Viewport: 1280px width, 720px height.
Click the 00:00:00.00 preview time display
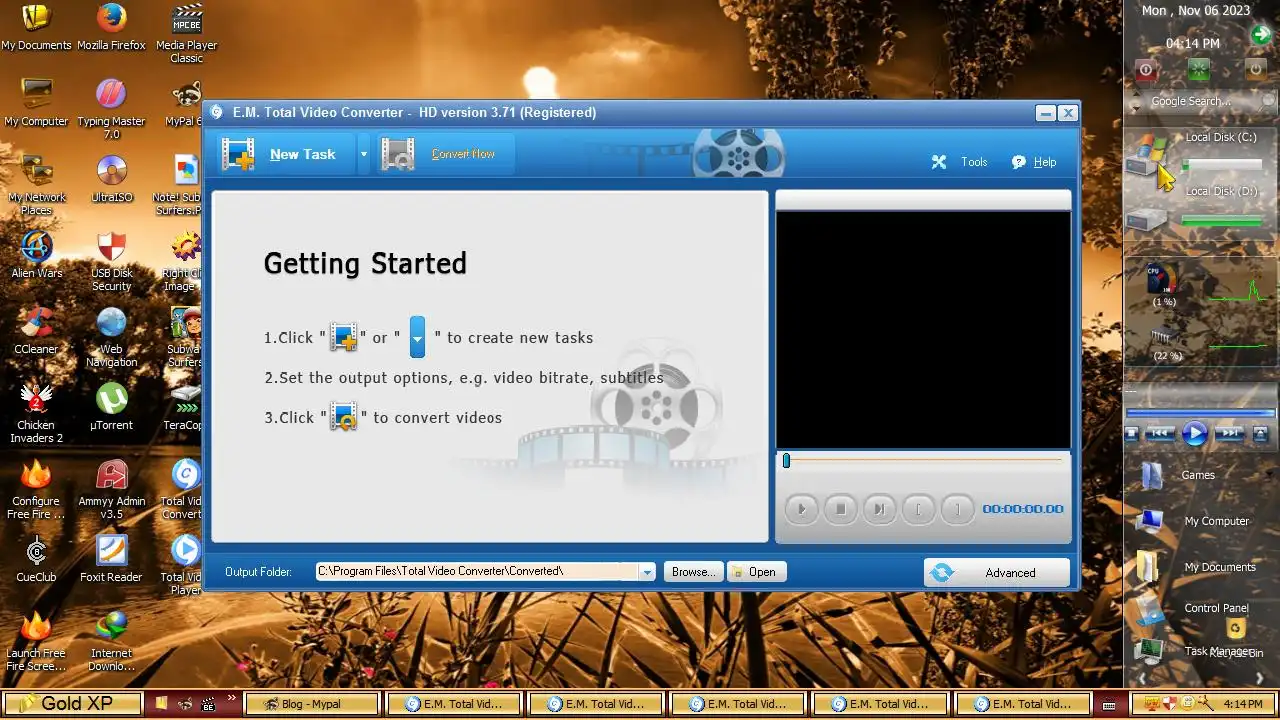[x=1023, y=509]
